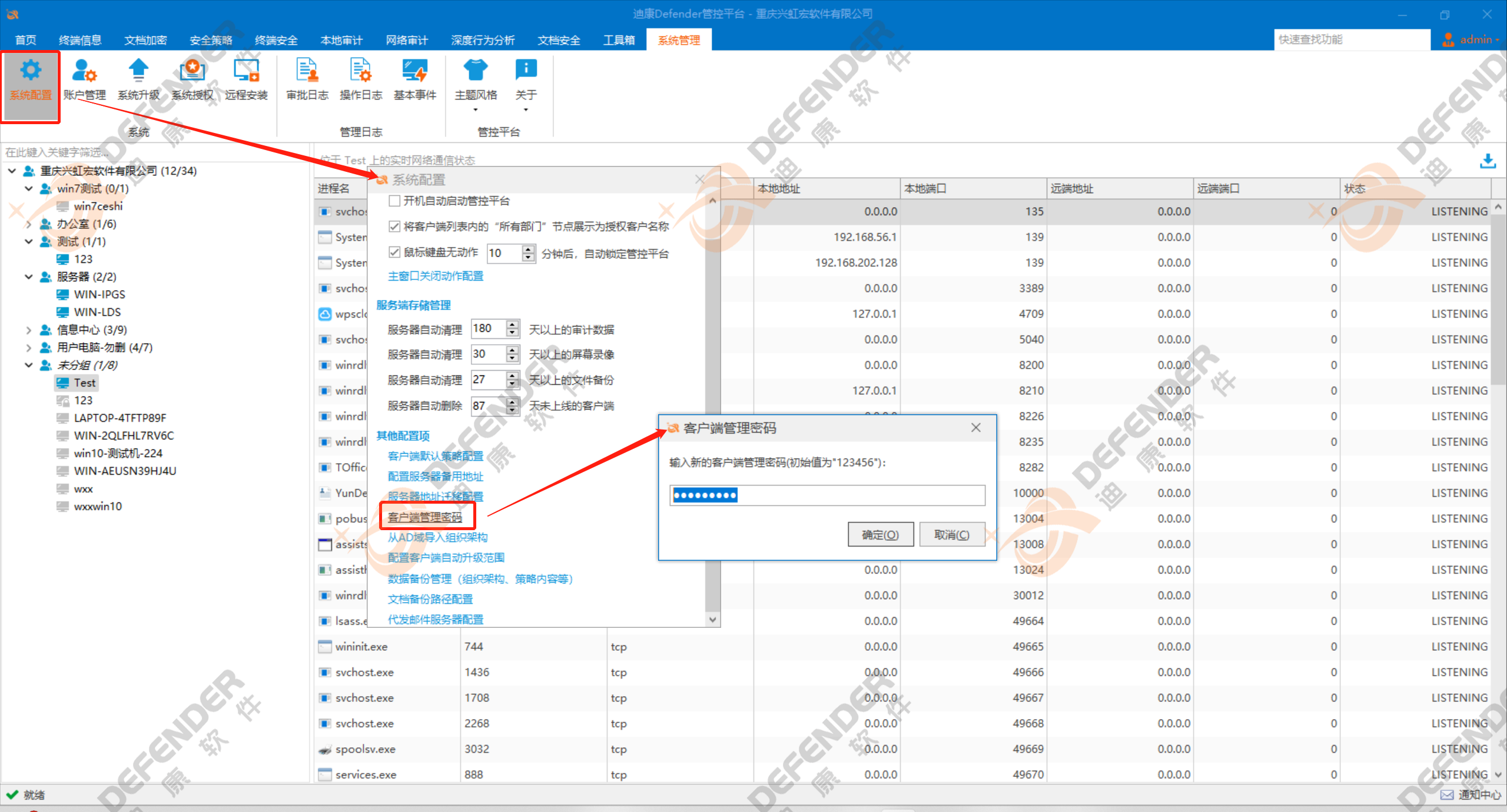Toggle 鼠标键盘无动作 auto-lock checkbox
This screenshot has height=812, width=1507.
[x=395, y=252]
